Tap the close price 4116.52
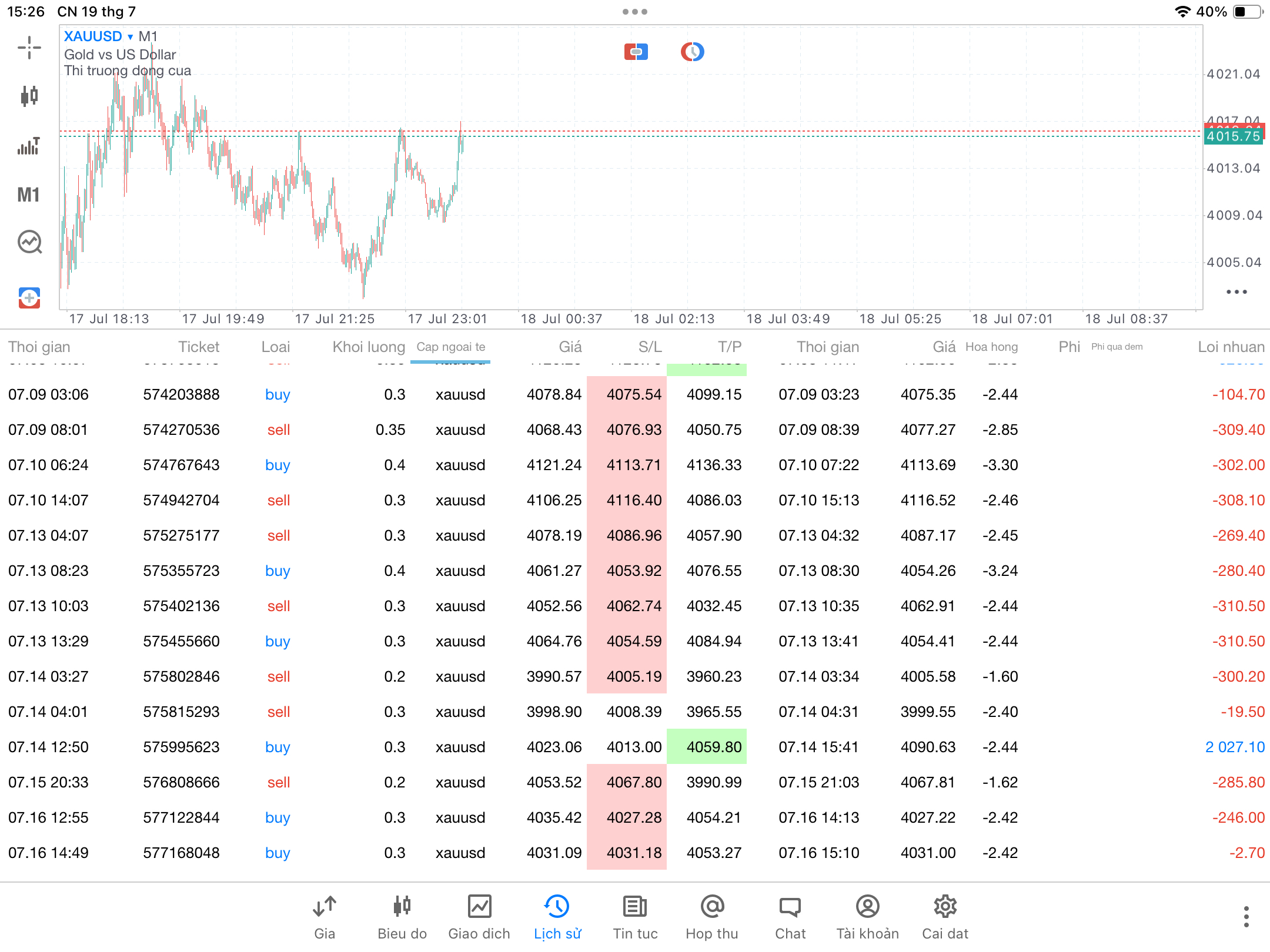The width and height of the screenshot is (1270, 952). [x=928, y=500]
